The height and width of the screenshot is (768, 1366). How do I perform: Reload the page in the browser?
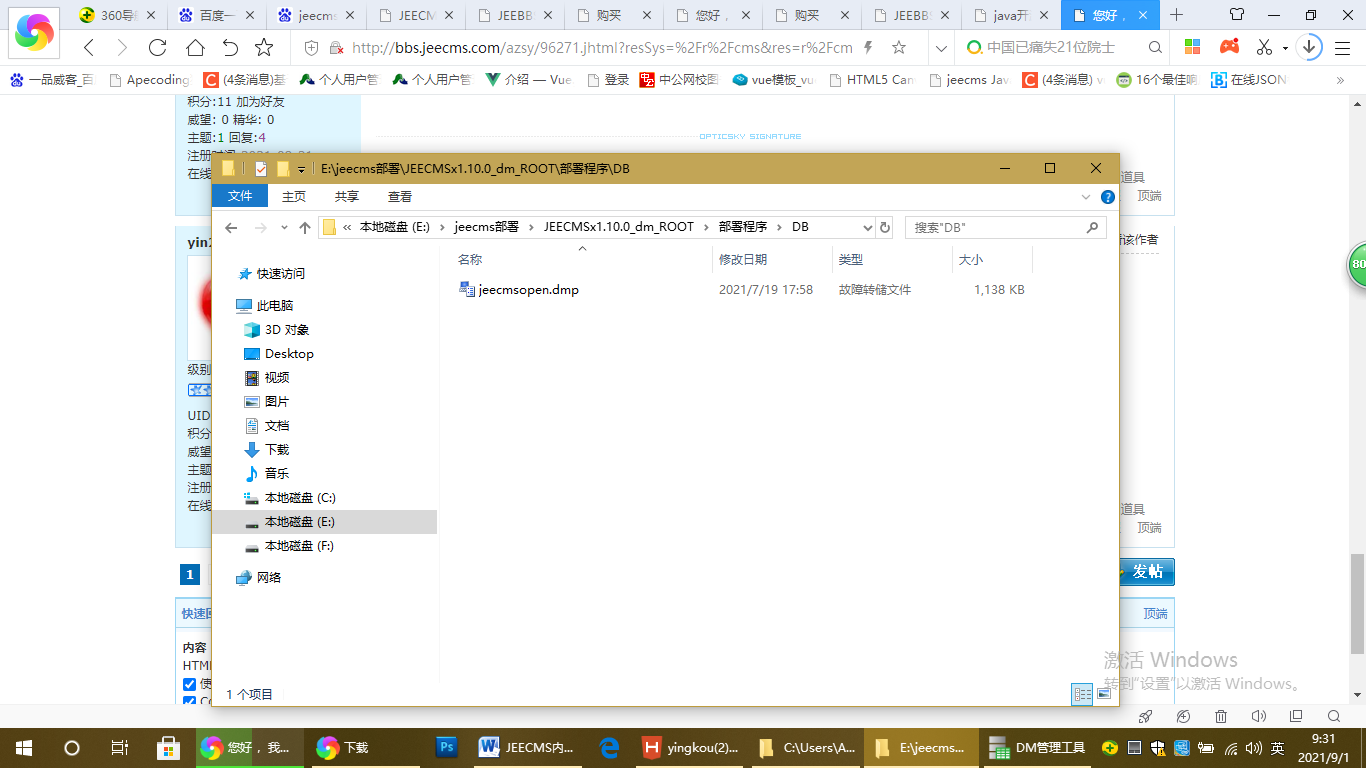click(157, 48)
